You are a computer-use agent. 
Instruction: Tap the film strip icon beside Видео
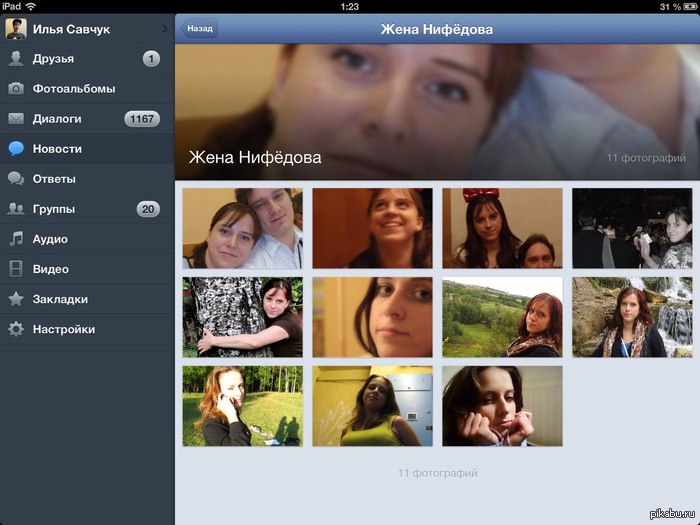pos(16,269)
